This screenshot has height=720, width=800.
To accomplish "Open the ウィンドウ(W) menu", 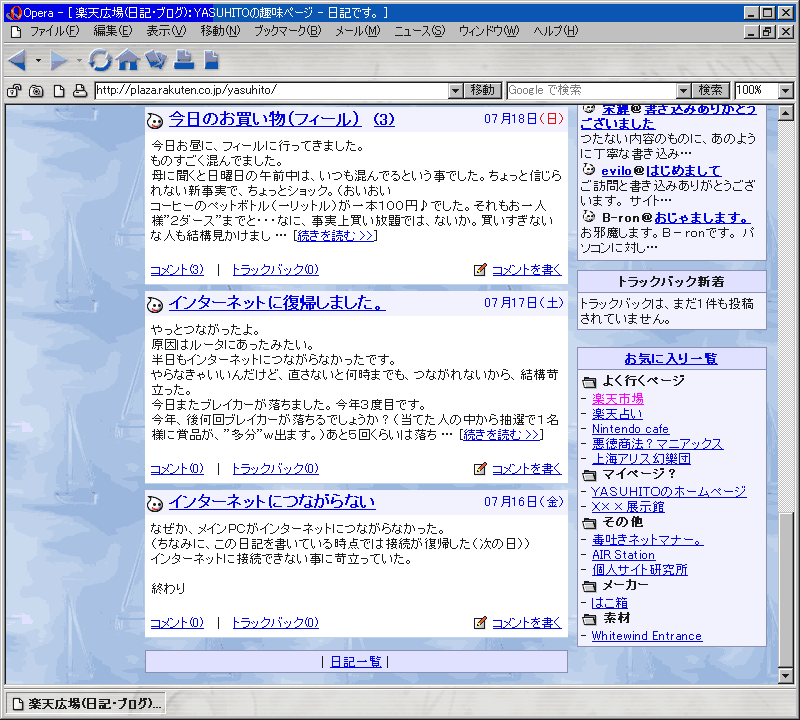I will click(488, 32).
